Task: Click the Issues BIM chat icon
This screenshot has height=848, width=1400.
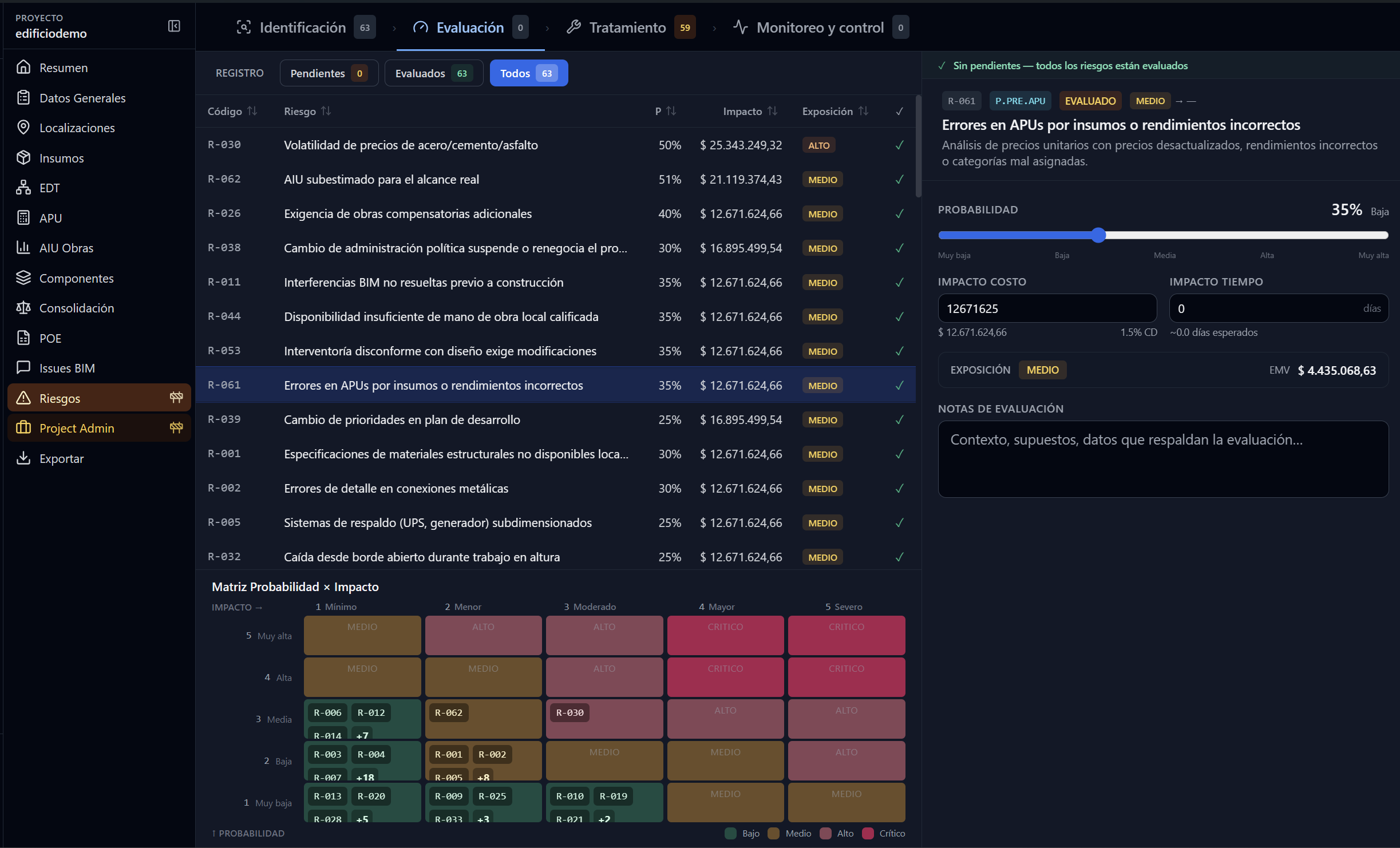Action: (23, 368)
